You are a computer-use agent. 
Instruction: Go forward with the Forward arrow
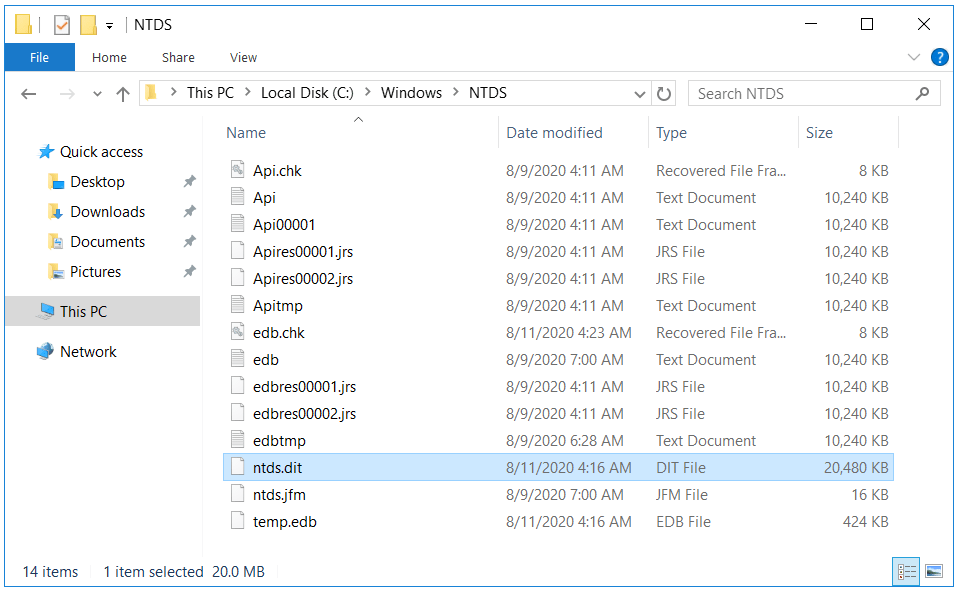(67, 94)
